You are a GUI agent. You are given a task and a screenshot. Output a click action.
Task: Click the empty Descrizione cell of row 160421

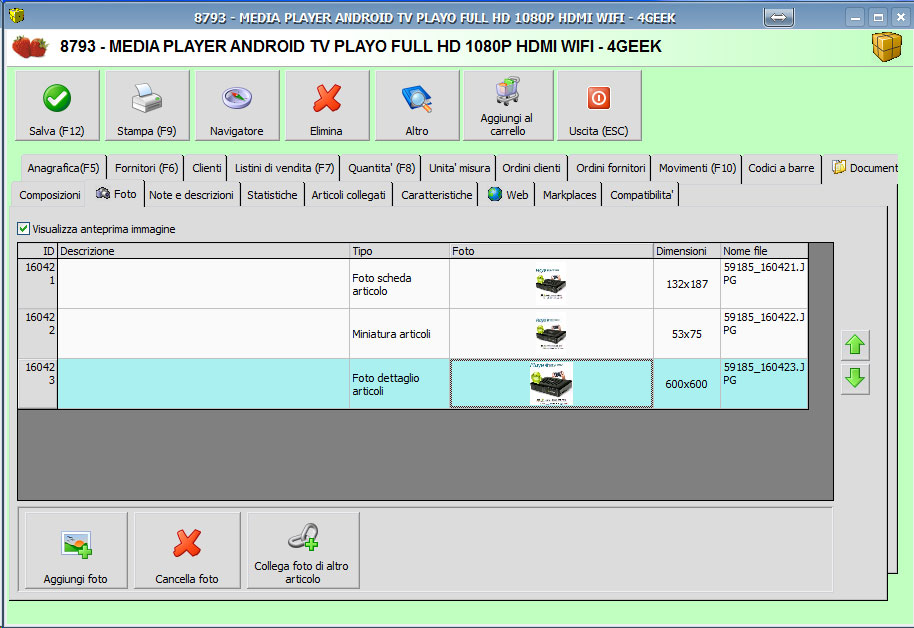click(x=203, y=284)
